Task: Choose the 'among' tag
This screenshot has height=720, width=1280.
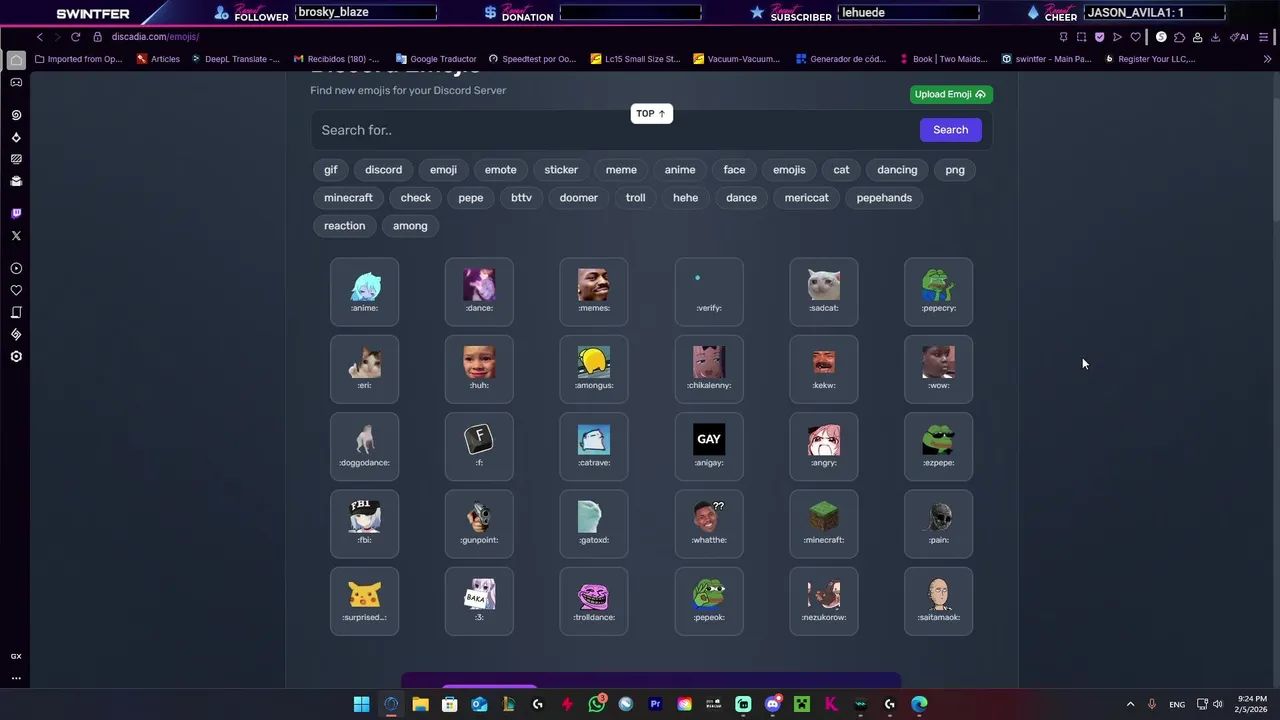Action: pos(410,226)
